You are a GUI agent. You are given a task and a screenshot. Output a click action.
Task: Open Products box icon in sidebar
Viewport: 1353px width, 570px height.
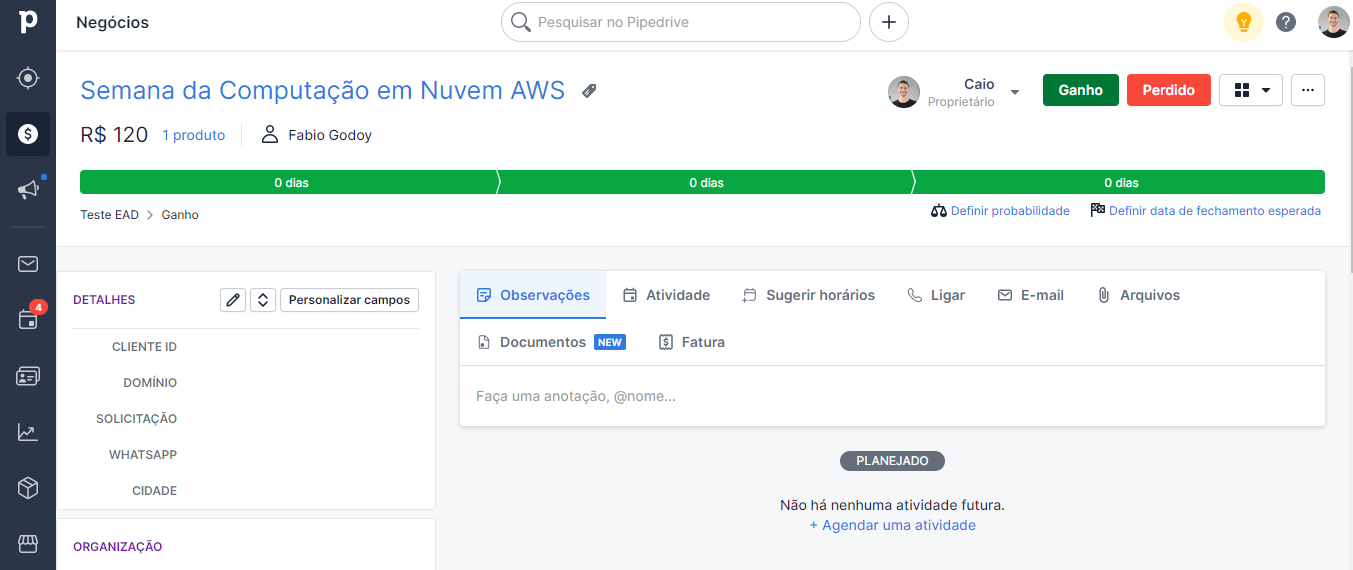pyautogui.click(x=28, y=488)
